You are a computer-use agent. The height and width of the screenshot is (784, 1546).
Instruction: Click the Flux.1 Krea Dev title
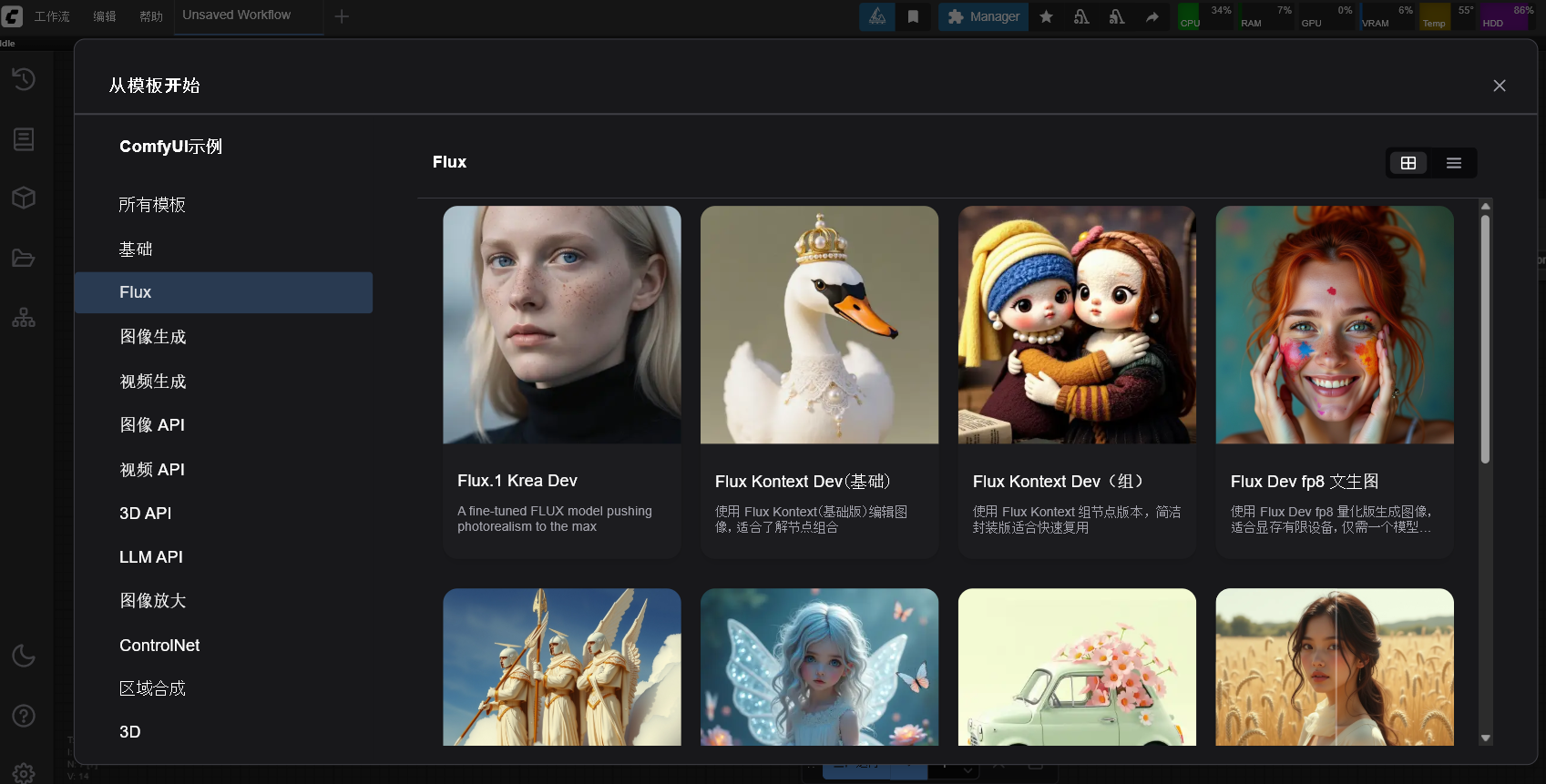[517, 481]
